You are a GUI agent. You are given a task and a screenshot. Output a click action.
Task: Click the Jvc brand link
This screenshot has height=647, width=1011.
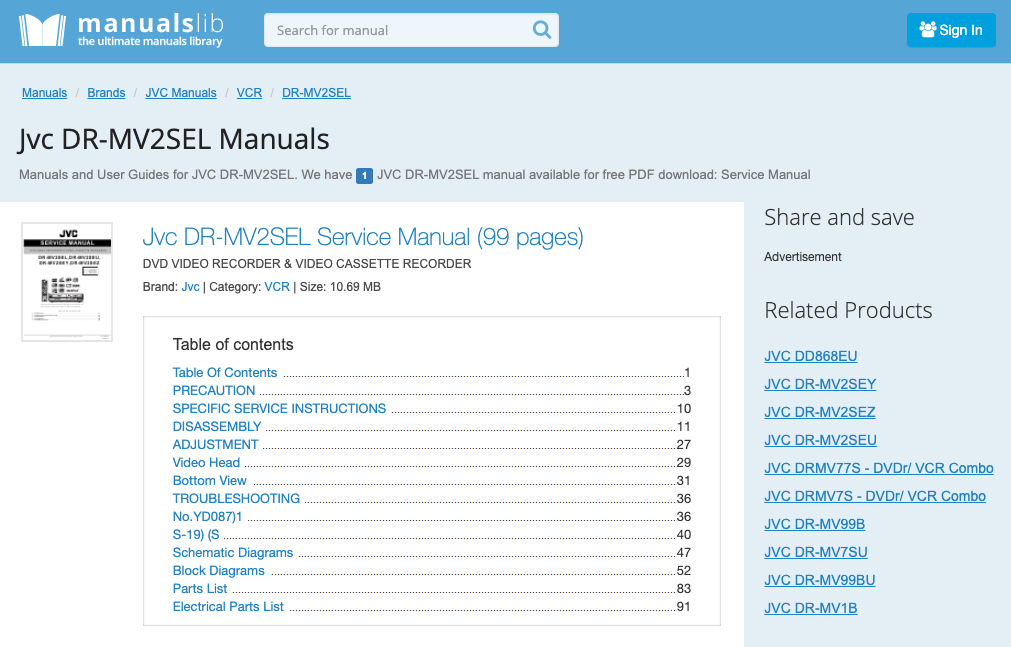pyautogui.click(x=190, y=287)
